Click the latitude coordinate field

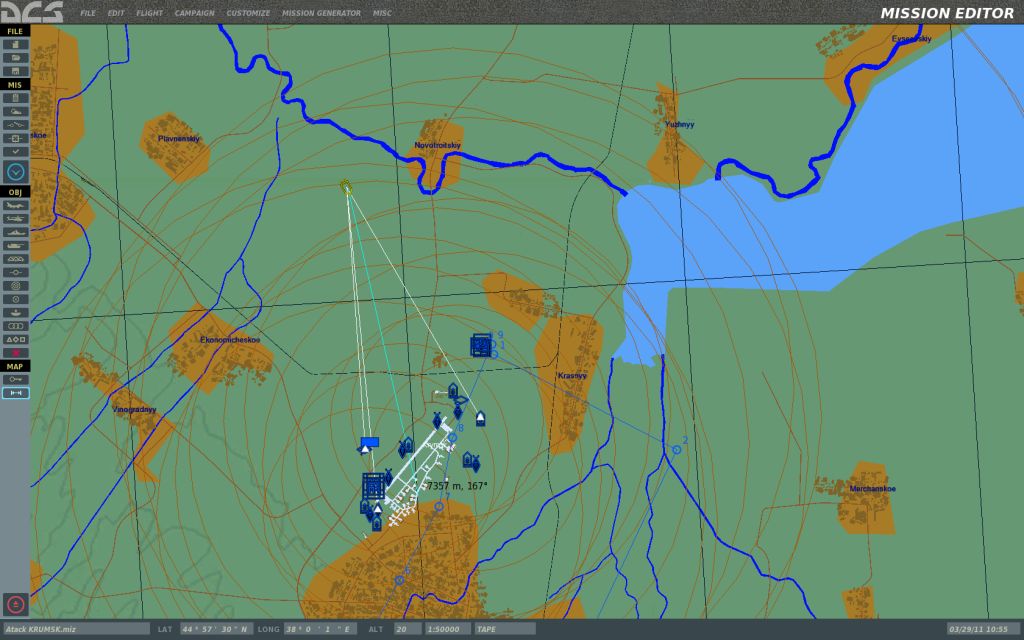pos(216,629)
